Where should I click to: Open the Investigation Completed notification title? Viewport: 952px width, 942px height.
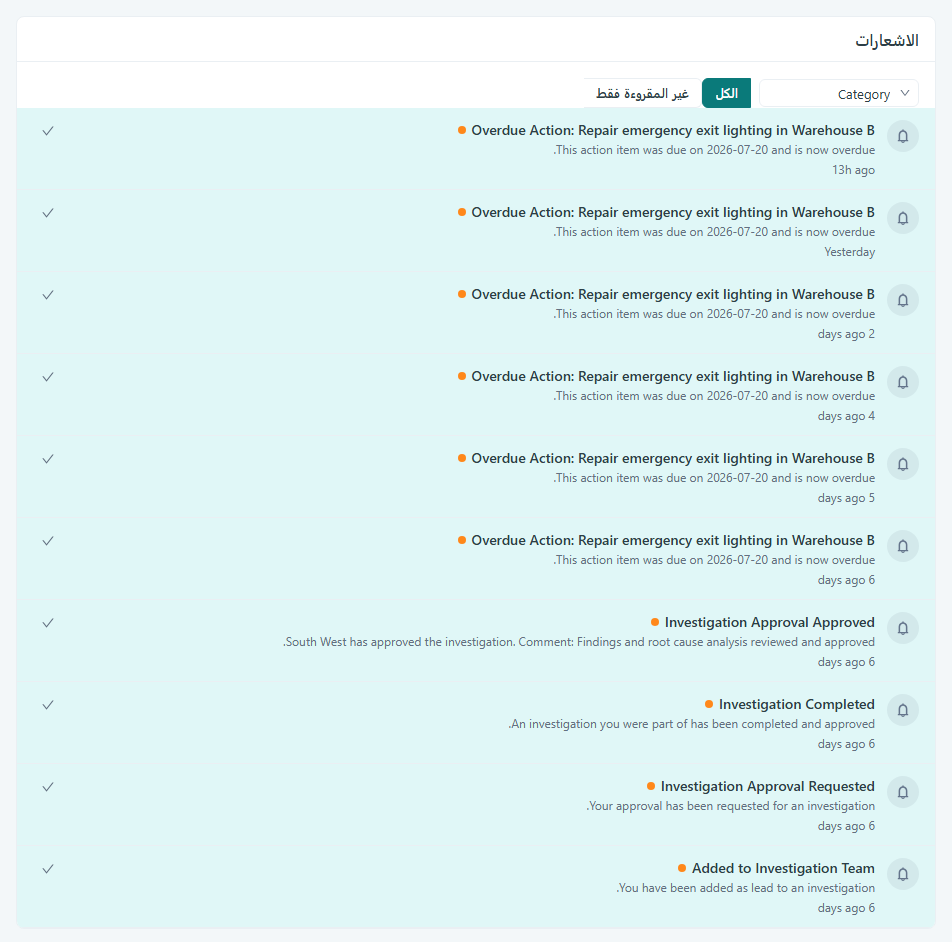tap(797, 704)
